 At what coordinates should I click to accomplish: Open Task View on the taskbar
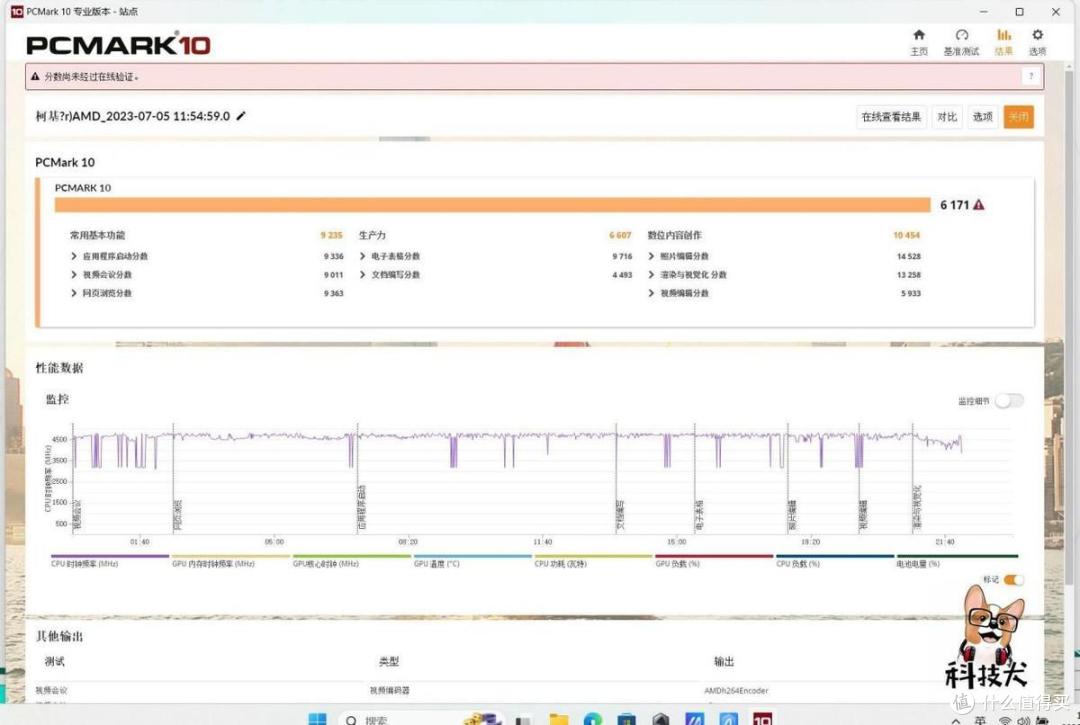click(x=523, y=719)
